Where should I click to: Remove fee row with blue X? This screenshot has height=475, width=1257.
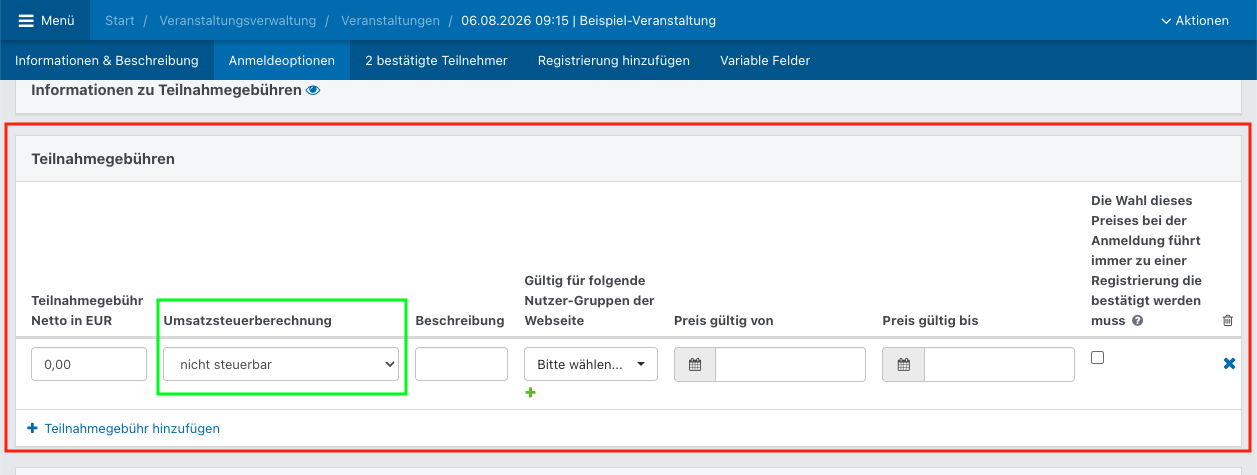1229,364
